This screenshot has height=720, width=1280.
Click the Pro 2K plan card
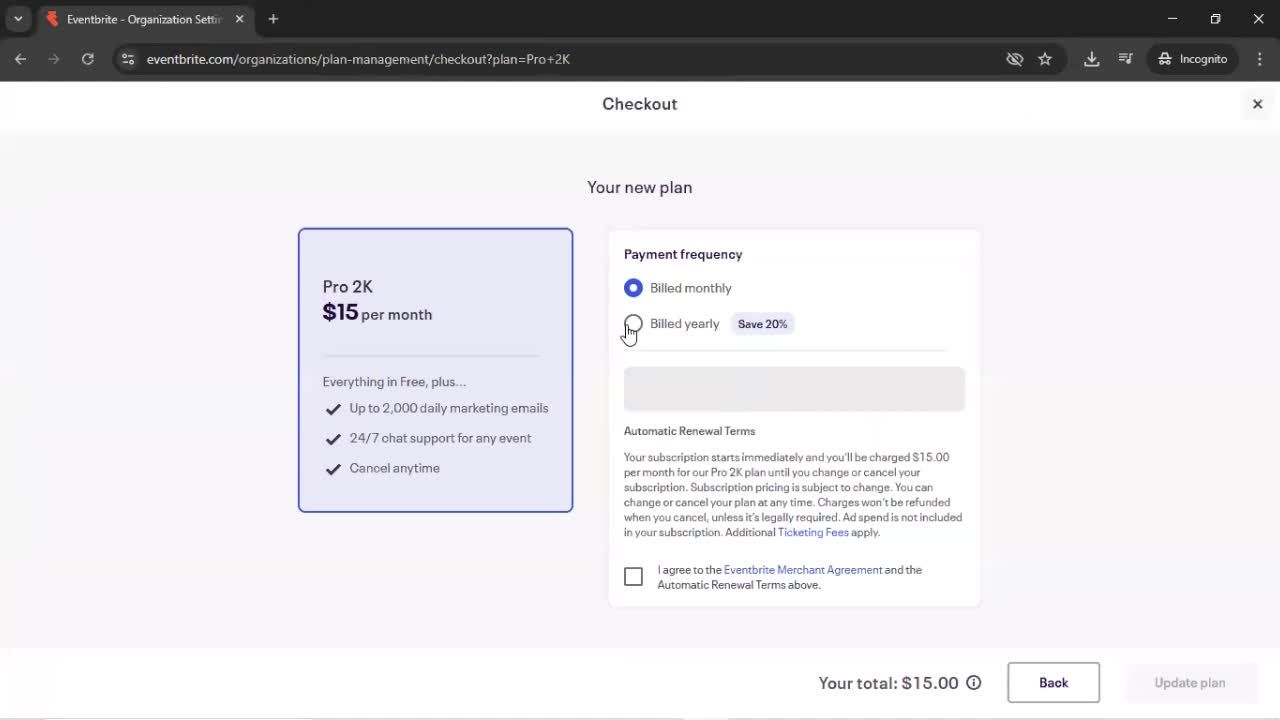point(435,370)
